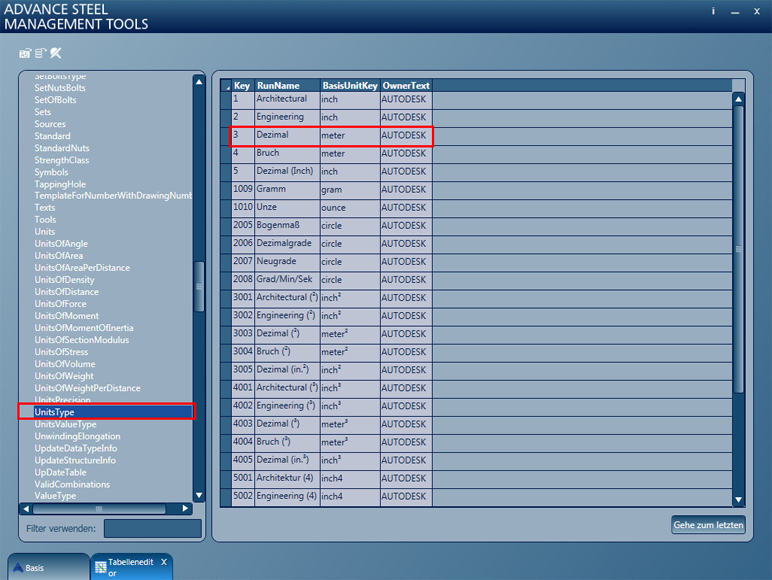
Task: Select the Units list entry
Action: click(44, 231)
